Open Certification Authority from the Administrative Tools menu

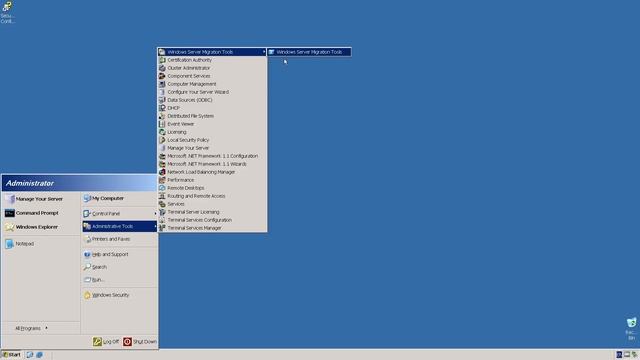[x=212, y=60]
